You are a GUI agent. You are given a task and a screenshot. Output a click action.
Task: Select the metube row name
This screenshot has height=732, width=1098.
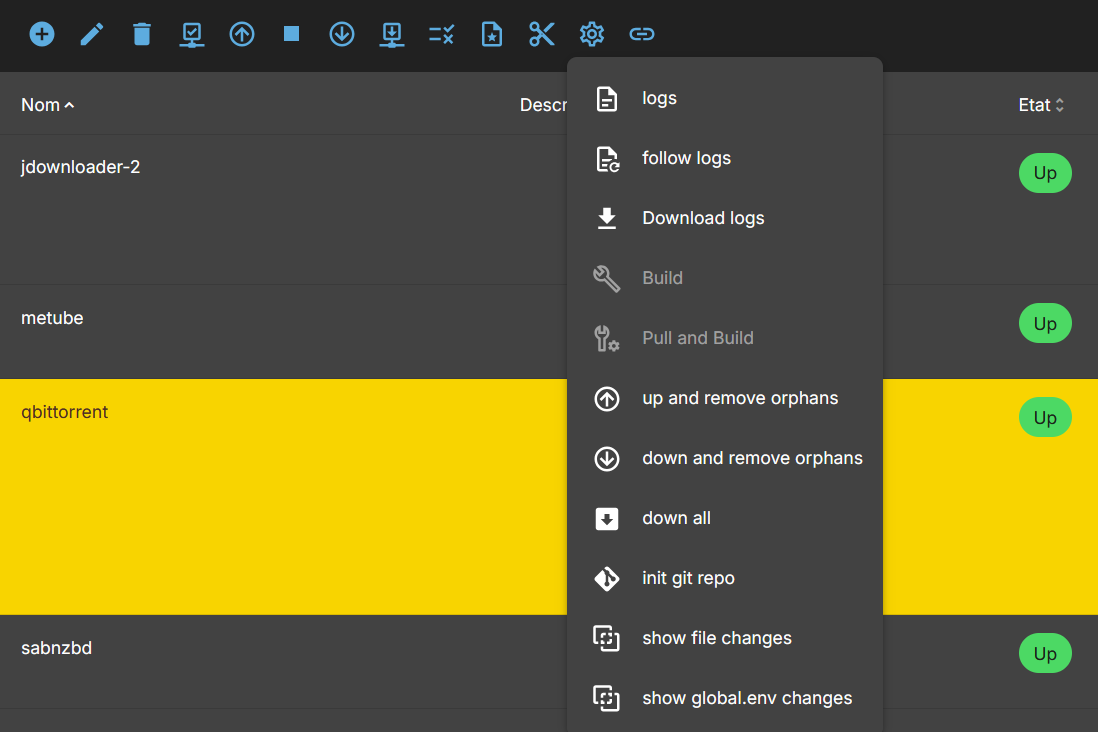tap(52, 318)
